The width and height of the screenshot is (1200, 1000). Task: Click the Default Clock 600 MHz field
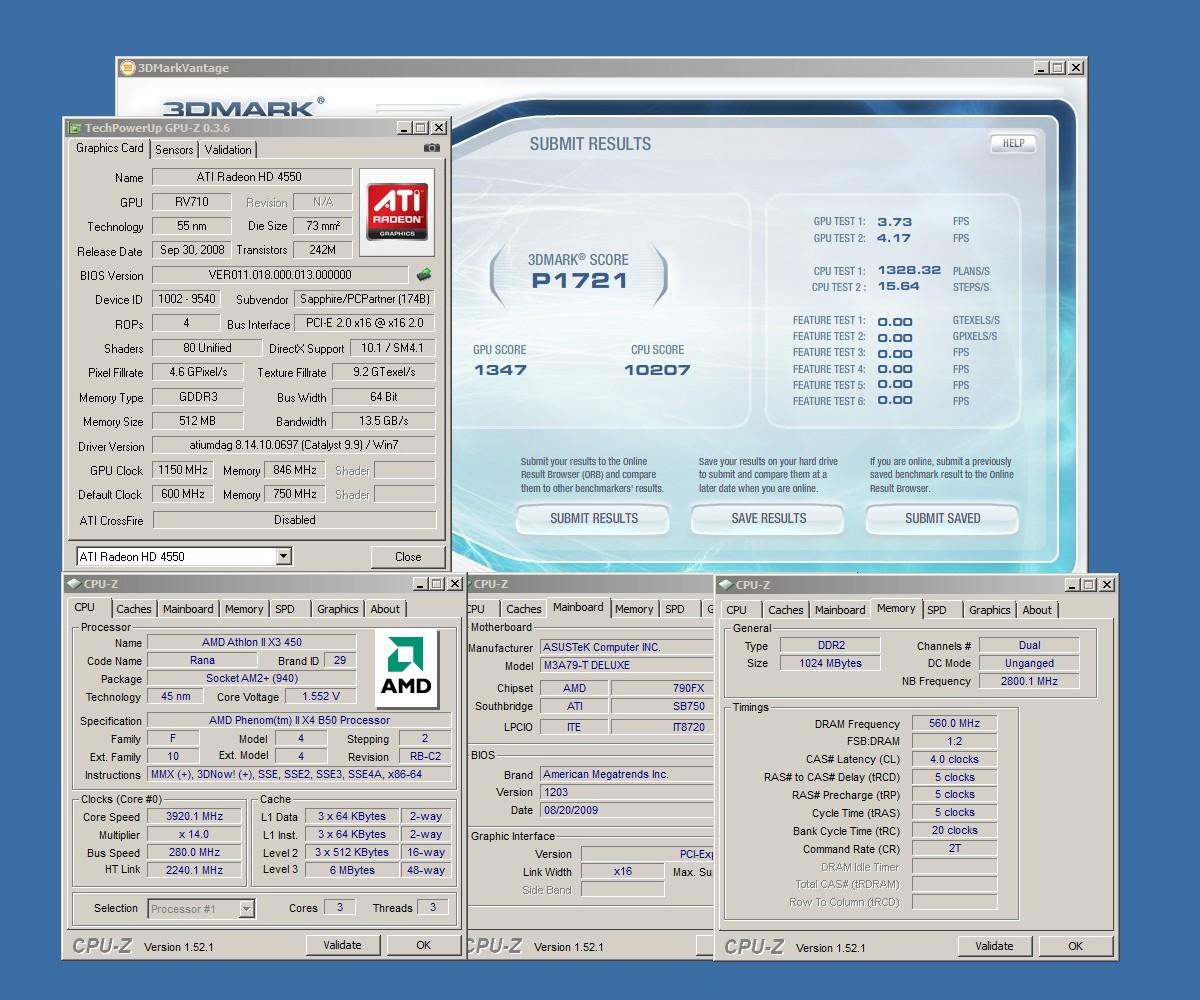[183, 494]
